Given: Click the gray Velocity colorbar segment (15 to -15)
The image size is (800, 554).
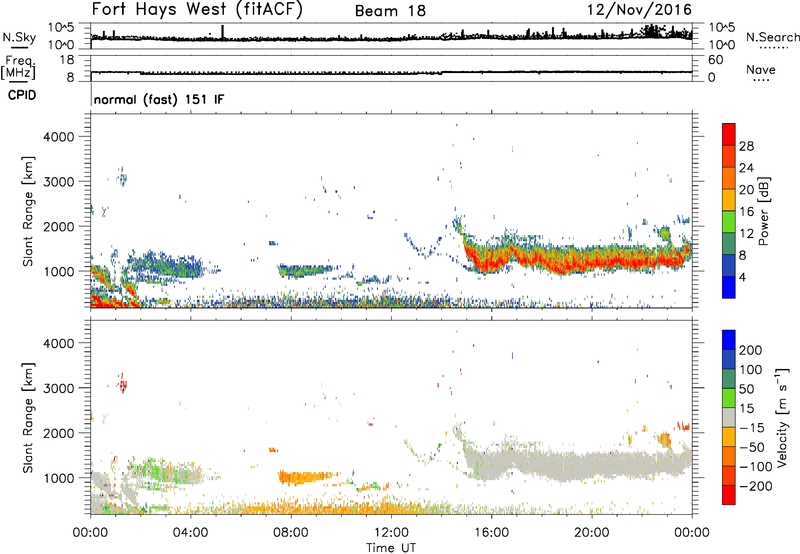Looking at the screenshot, I should pyautogui.click(x=729, y=417).
